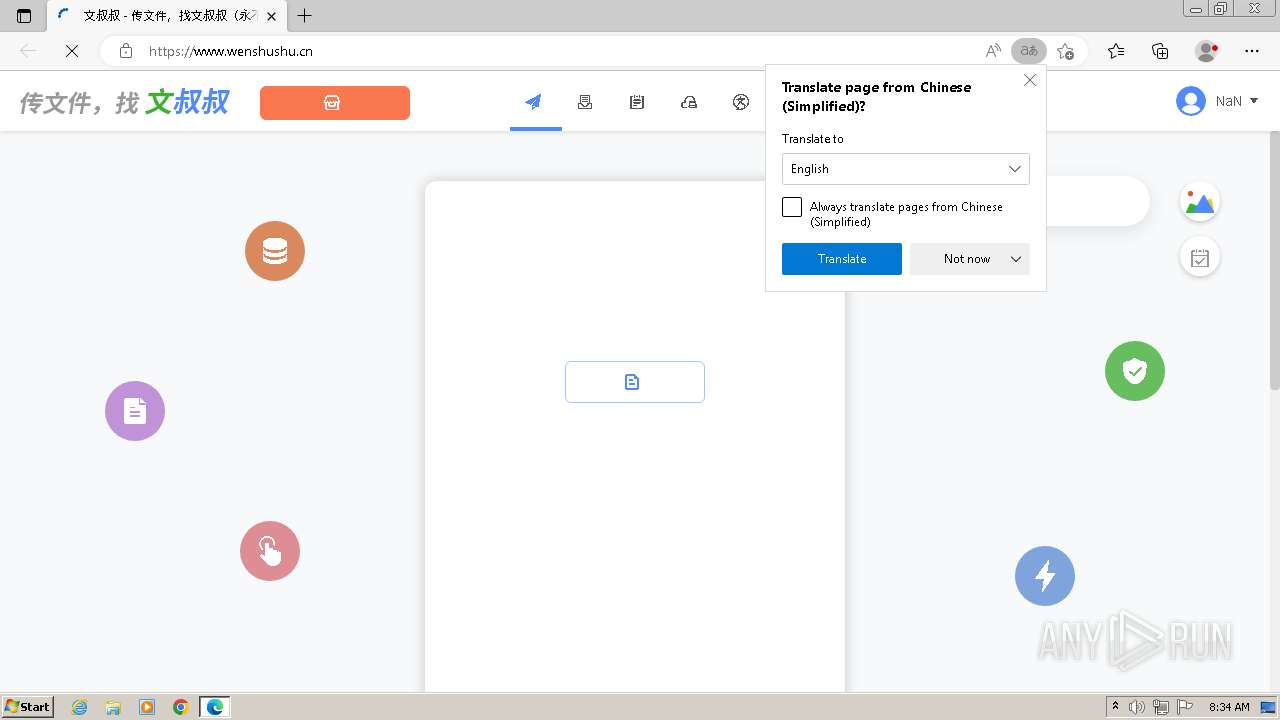The height and width of the screenshot is (720, 1280).
Task: Close the wenshushu tab
Action: [271, 16]
